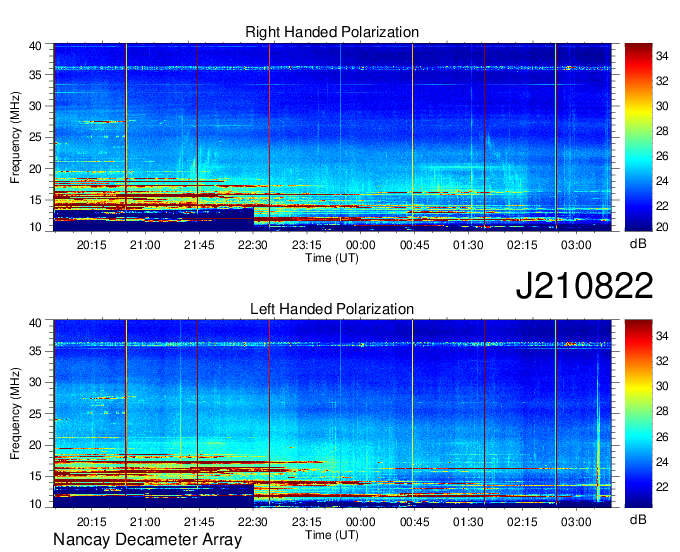
Task: Click the 35 MHz tick of Left Handed plot
Action: tap(35, 351)
